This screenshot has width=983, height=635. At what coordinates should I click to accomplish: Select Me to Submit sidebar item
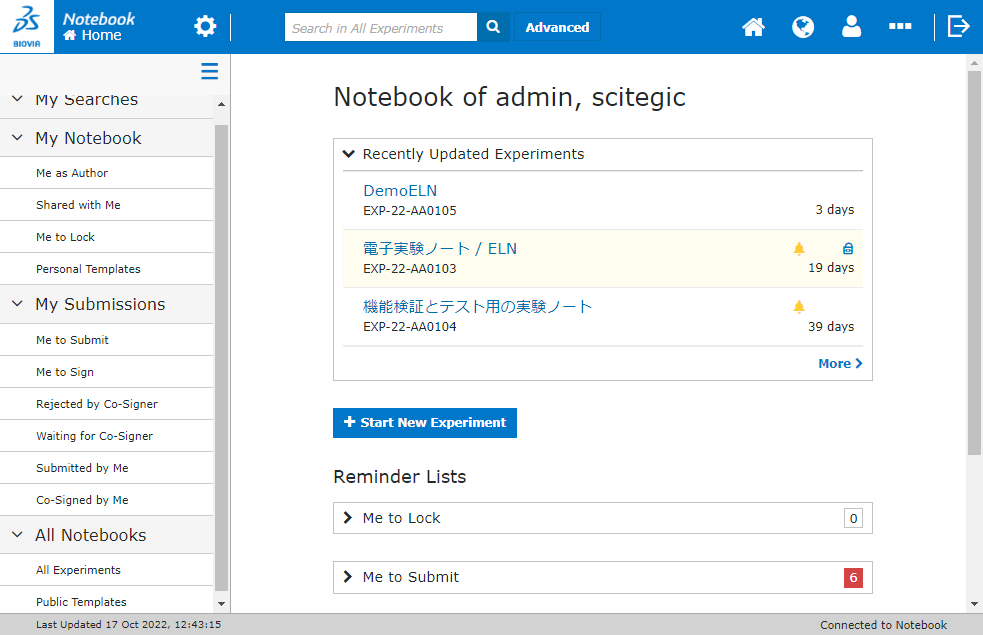107,340
